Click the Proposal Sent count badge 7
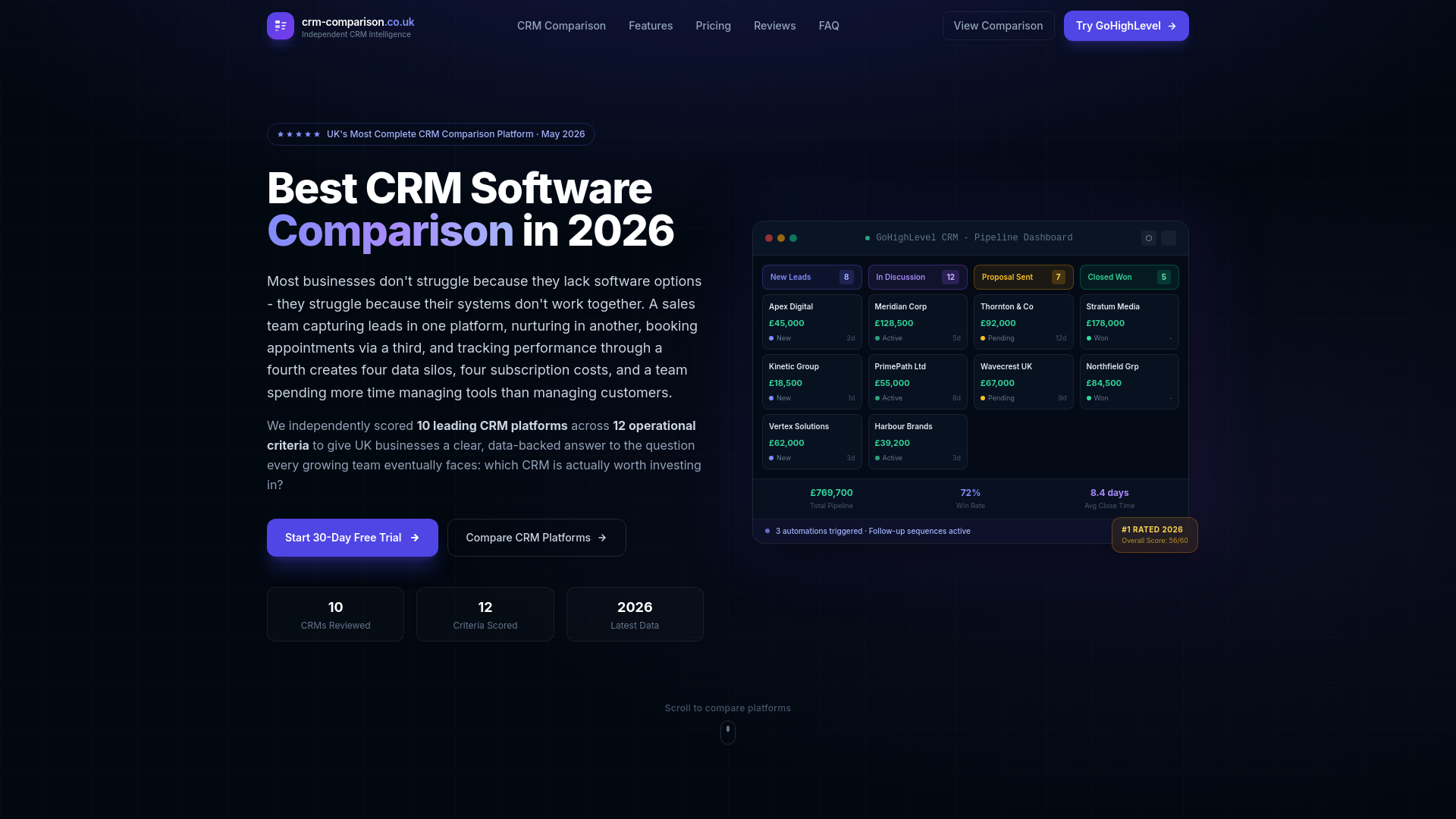Viewport: 1456px width, 819px height. coord(1058,277)
